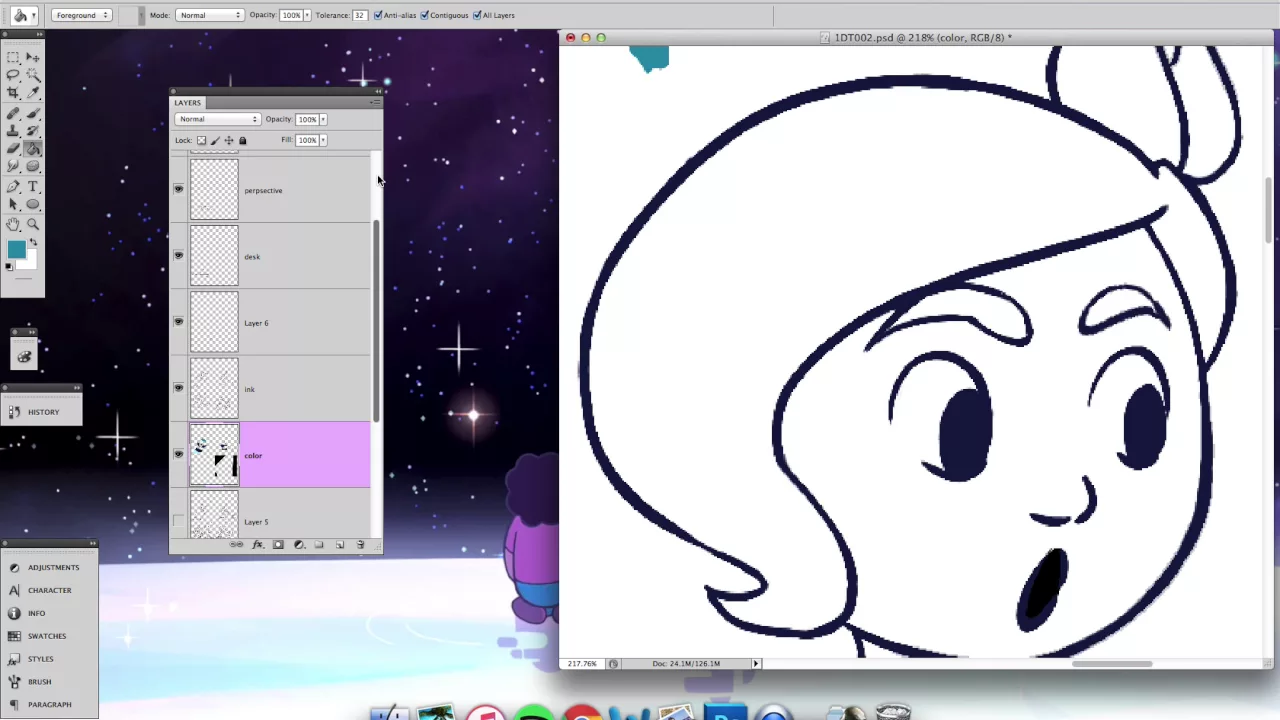
Task: Select the Hand tool
Action: tap(13, 224)
